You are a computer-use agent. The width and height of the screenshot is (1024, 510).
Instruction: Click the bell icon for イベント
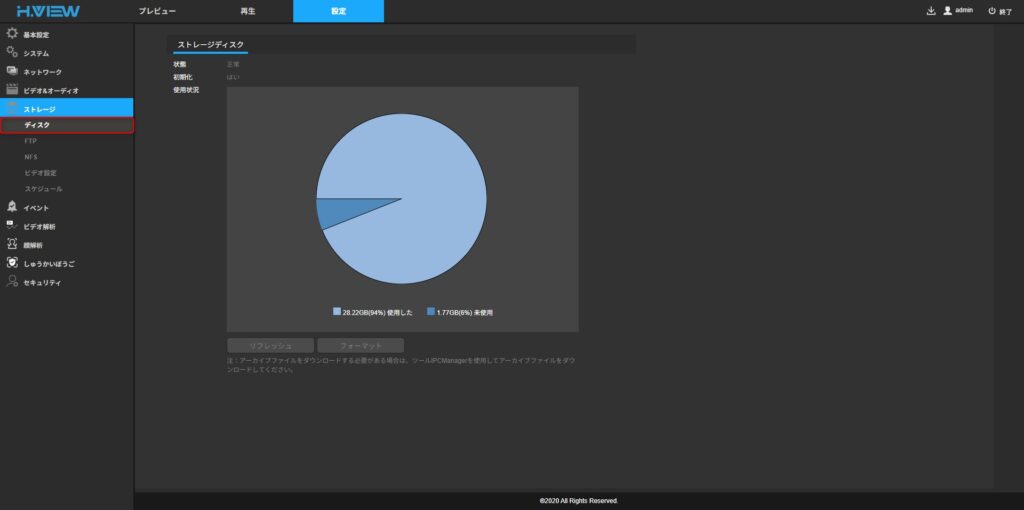[x=12, y=207]
